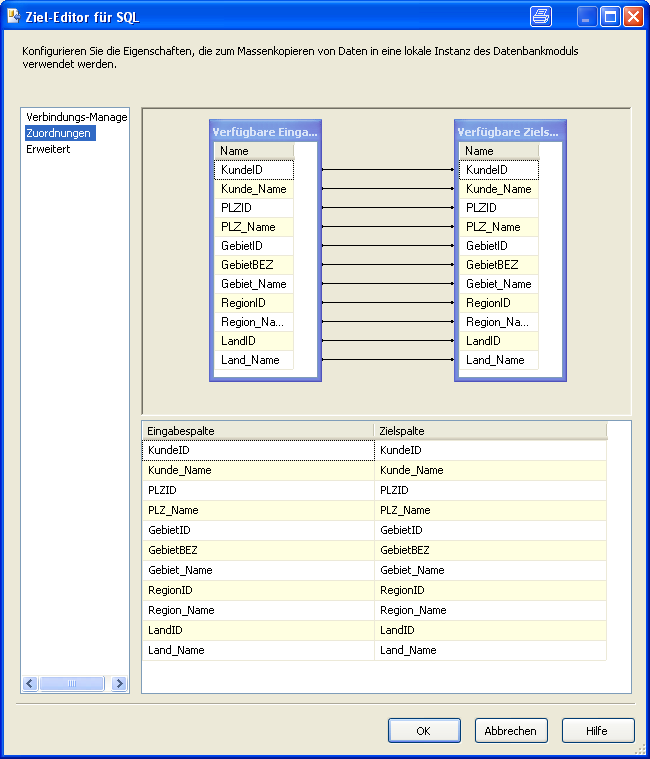This screenshot has height=759, width=650.
Task: Open Hilfe for this dialog
Action: coord(598,730)
